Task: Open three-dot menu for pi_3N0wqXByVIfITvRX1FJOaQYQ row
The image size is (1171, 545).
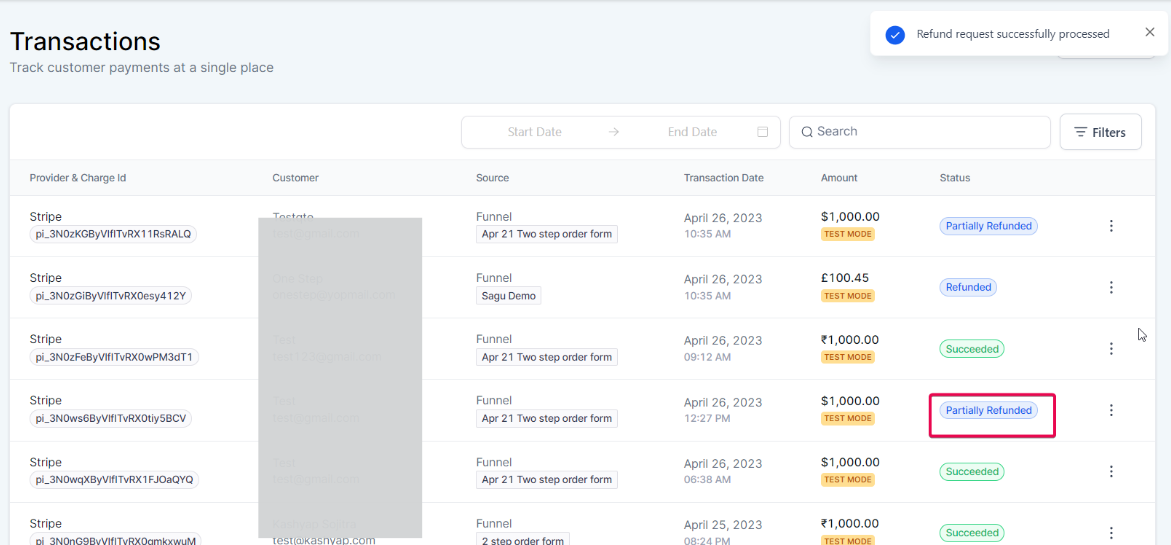Action: tap(1111, 472)
